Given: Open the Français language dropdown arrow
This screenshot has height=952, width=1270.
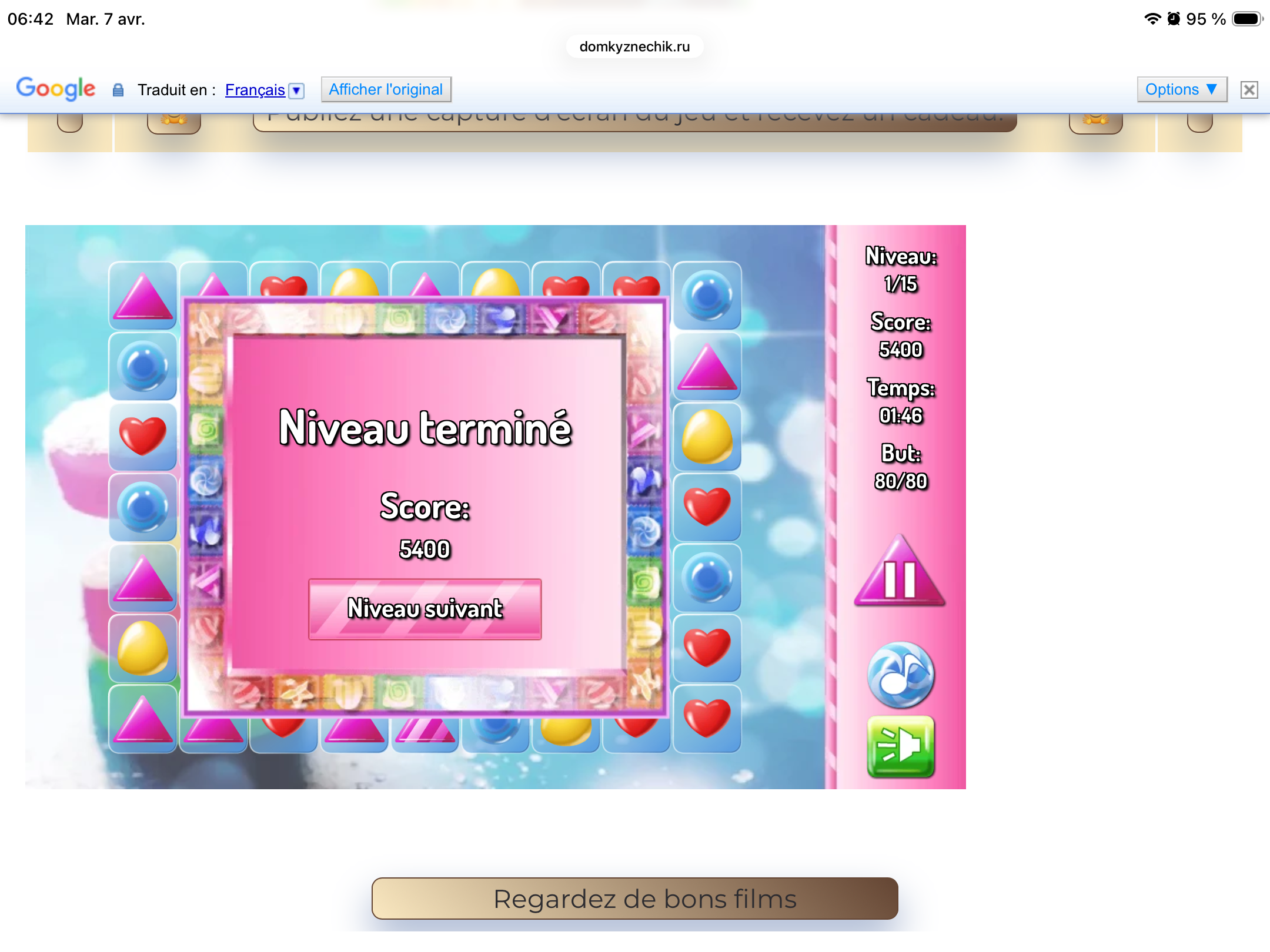Looking at the screenshot, I should (x=297, y=90).
